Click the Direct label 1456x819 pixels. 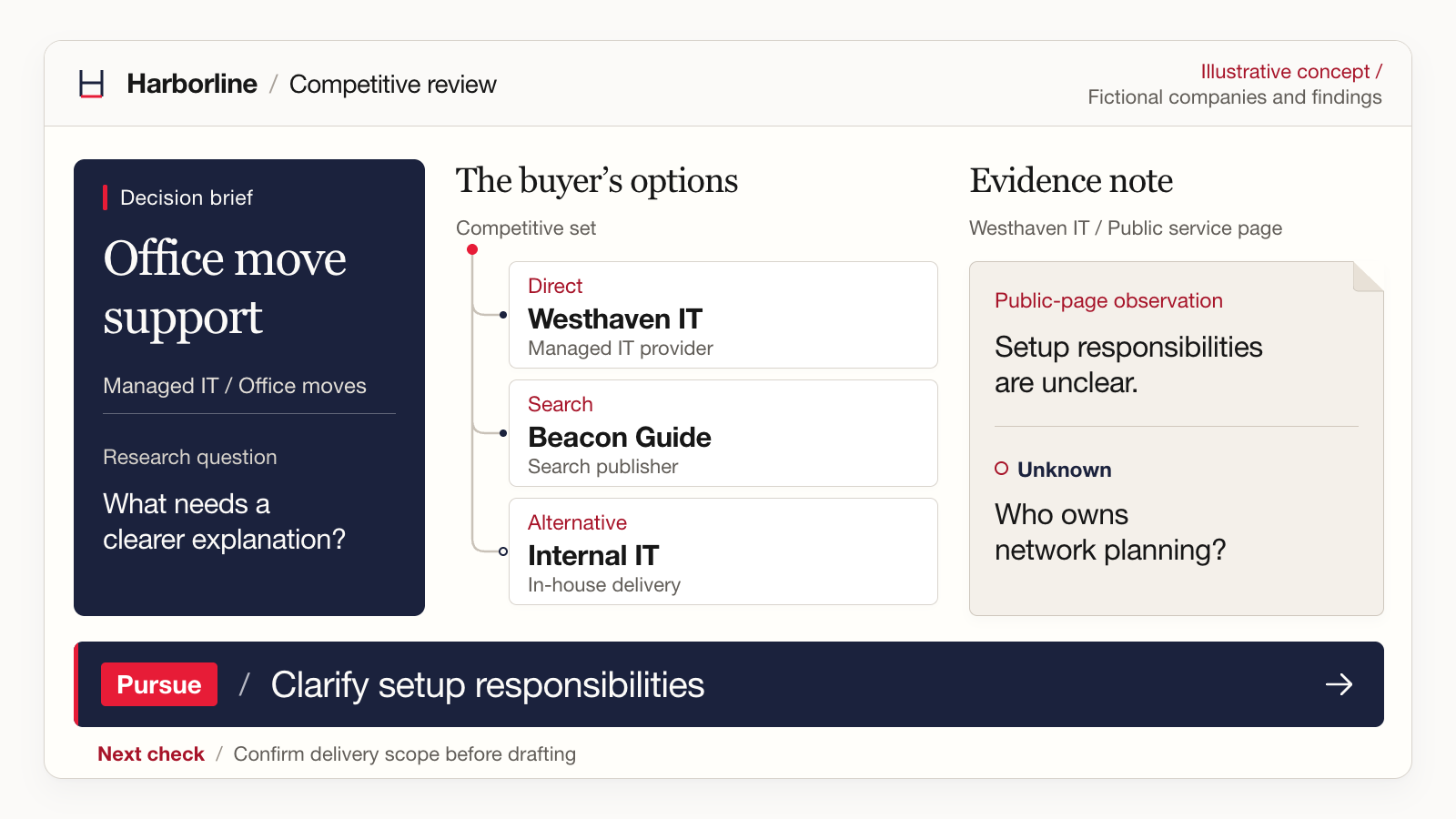tap(555, 286)
